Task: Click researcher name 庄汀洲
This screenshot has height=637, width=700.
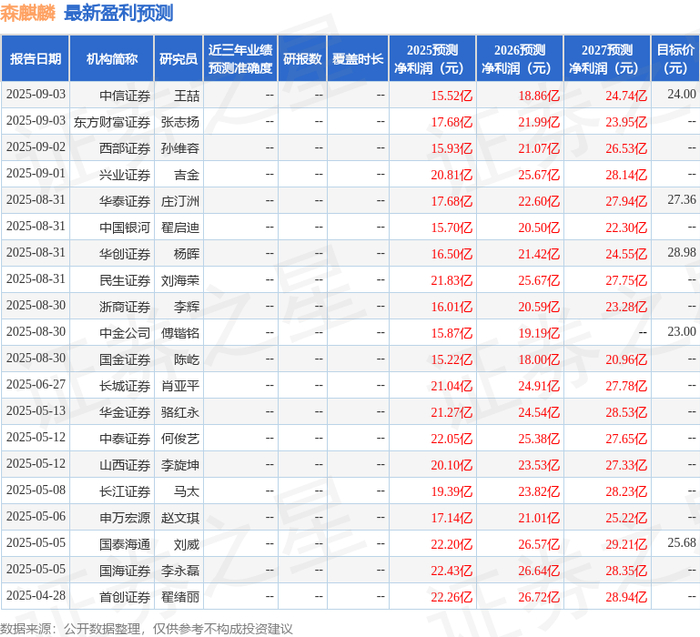Action: (180, 201)
